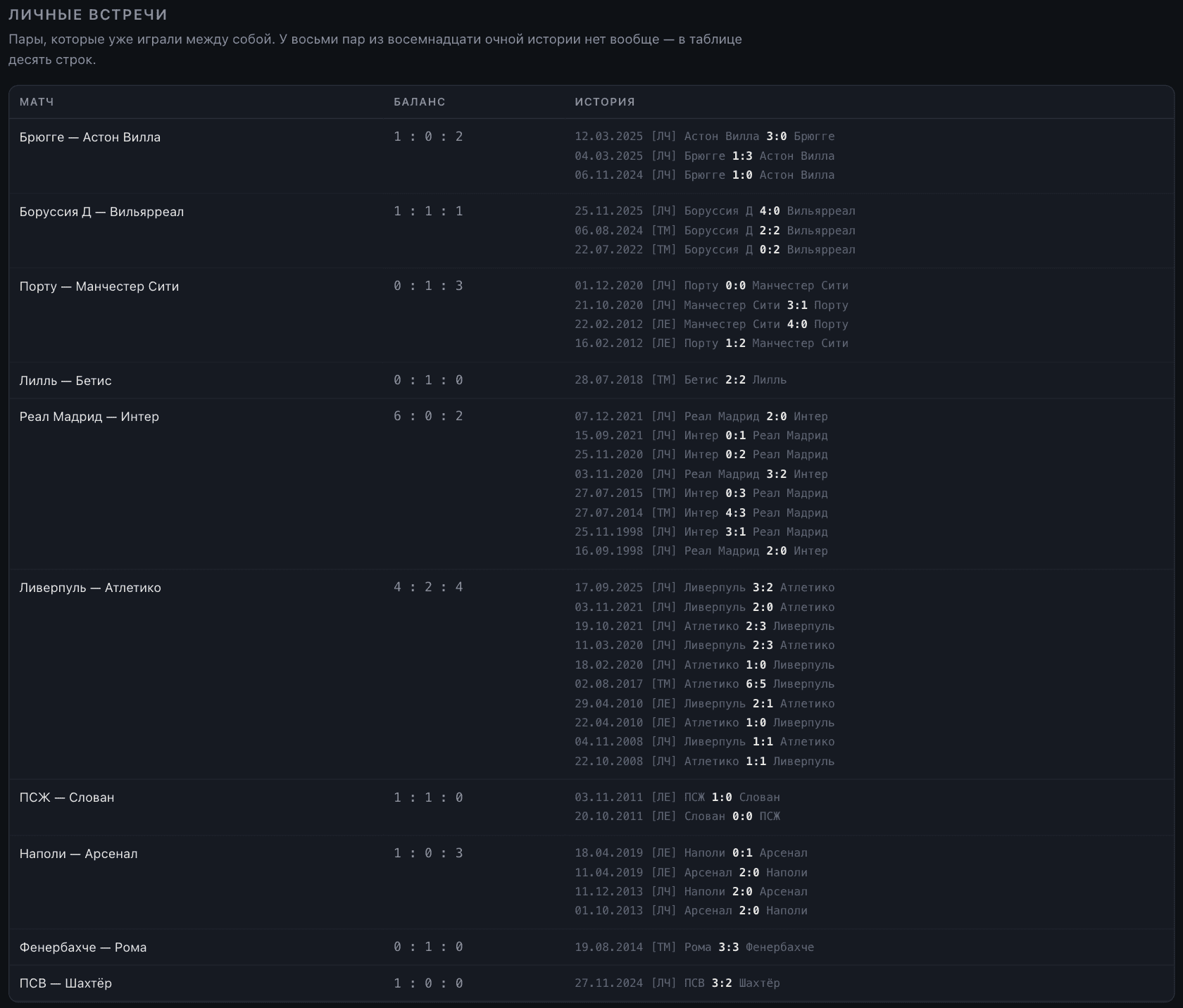Select the match Фенербахче — Рома
The width and height of the screenshot is (1183, 1008).
(83, 947)
